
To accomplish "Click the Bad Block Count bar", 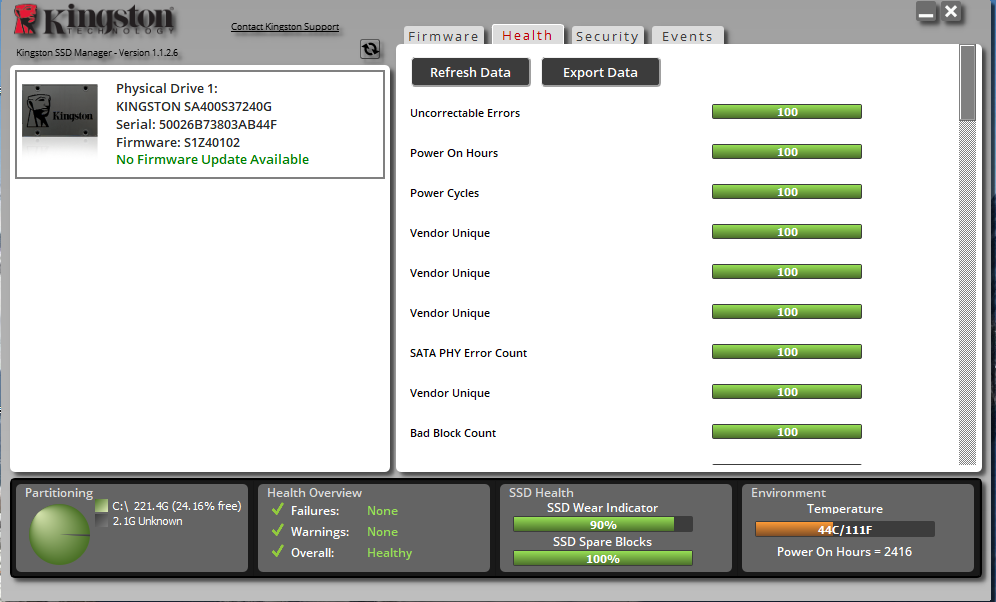I will pyautogui.click(x=786, y=432).
